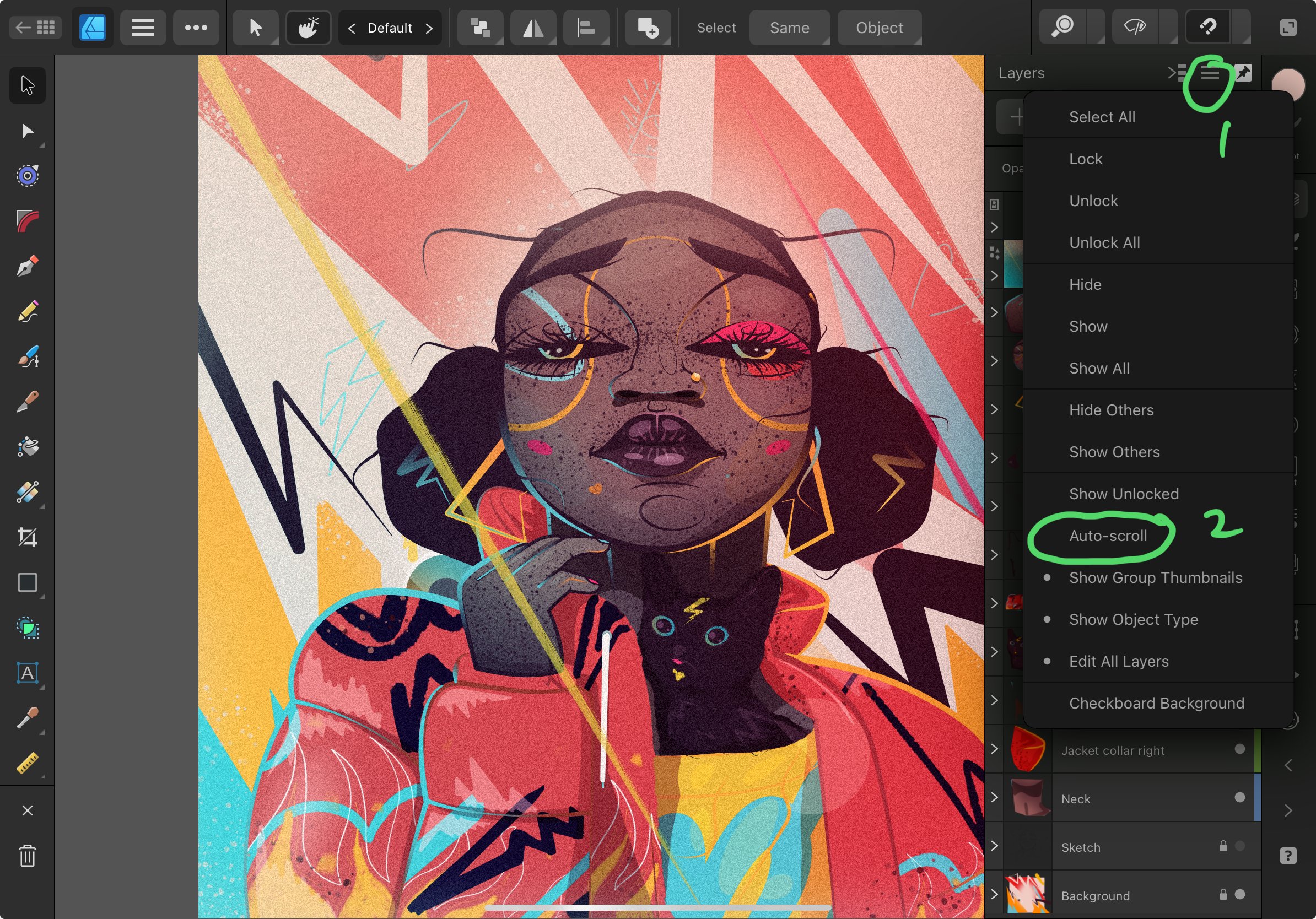Click Auto-scroll menu entry
Image resolution: width=1316 pixels, height=919 pixels.
(x=1158, y=536)
